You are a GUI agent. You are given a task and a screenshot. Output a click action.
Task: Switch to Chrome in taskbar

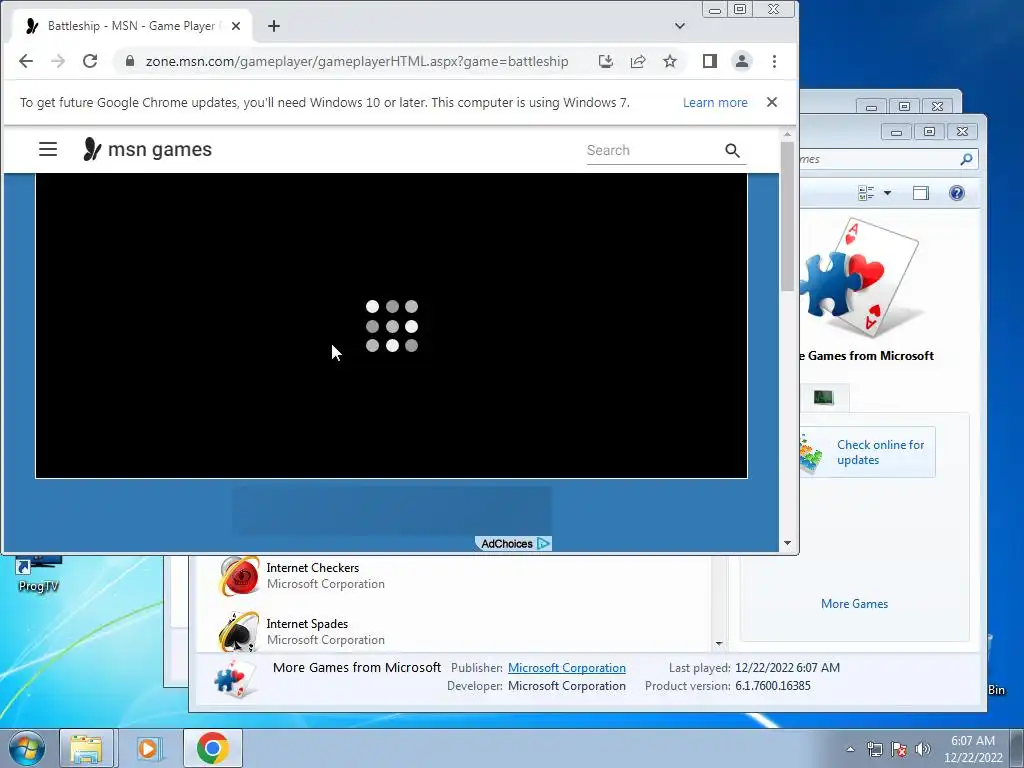213,748
